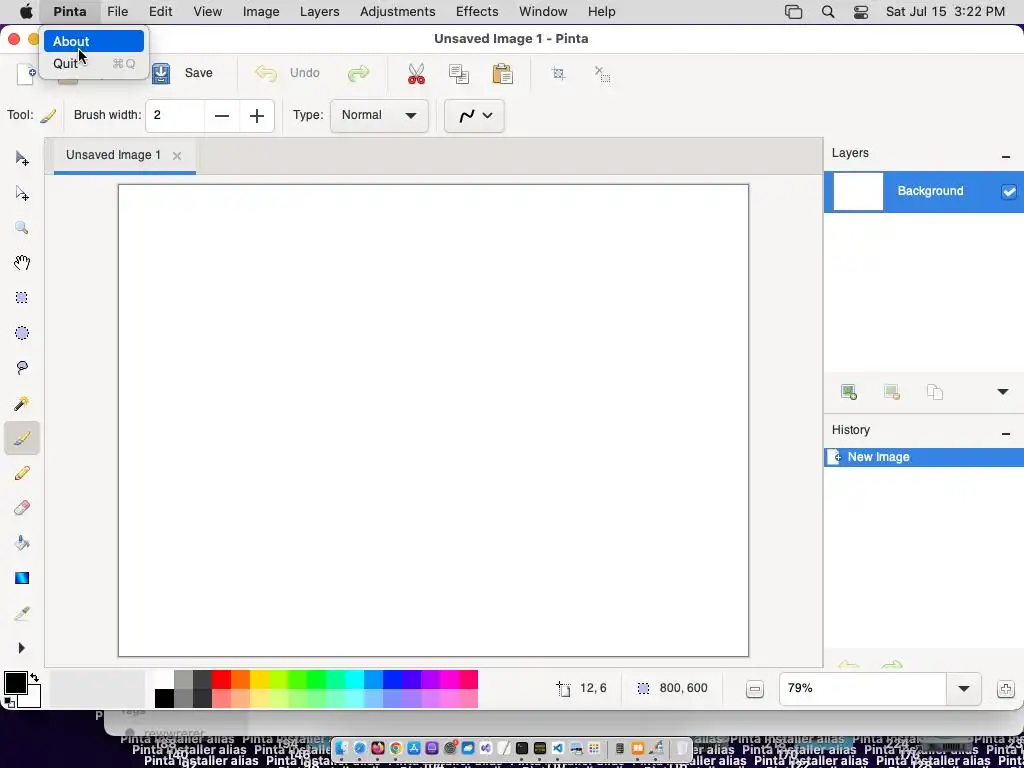
Task: Select the Zoom magnifier tool
Action: coord(22,228)
